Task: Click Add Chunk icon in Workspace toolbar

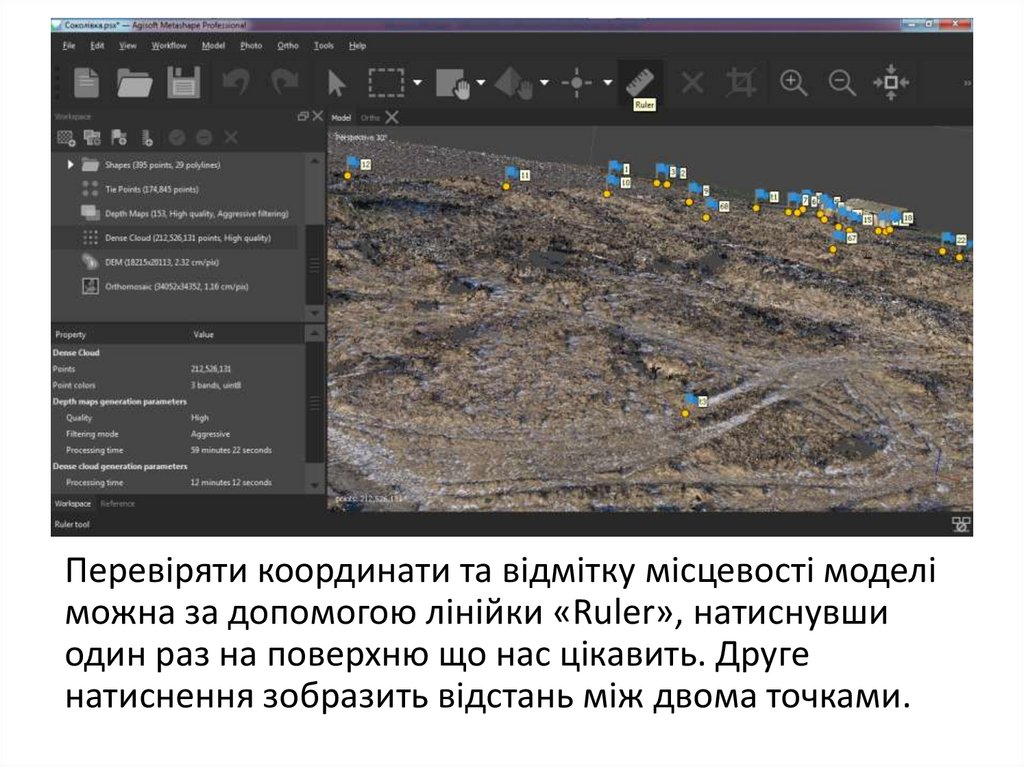Action: tap(66, 138)
